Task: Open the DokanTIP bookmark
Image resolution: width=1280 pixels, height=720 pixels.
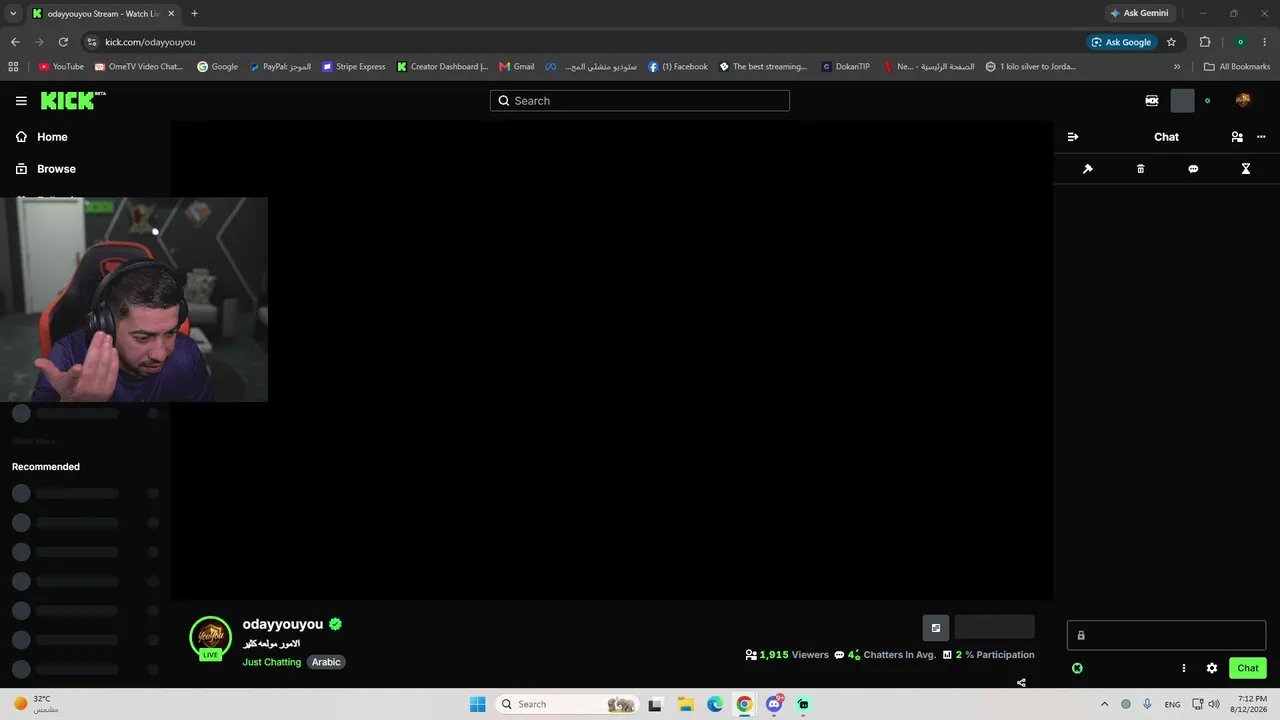Action: 846,67
